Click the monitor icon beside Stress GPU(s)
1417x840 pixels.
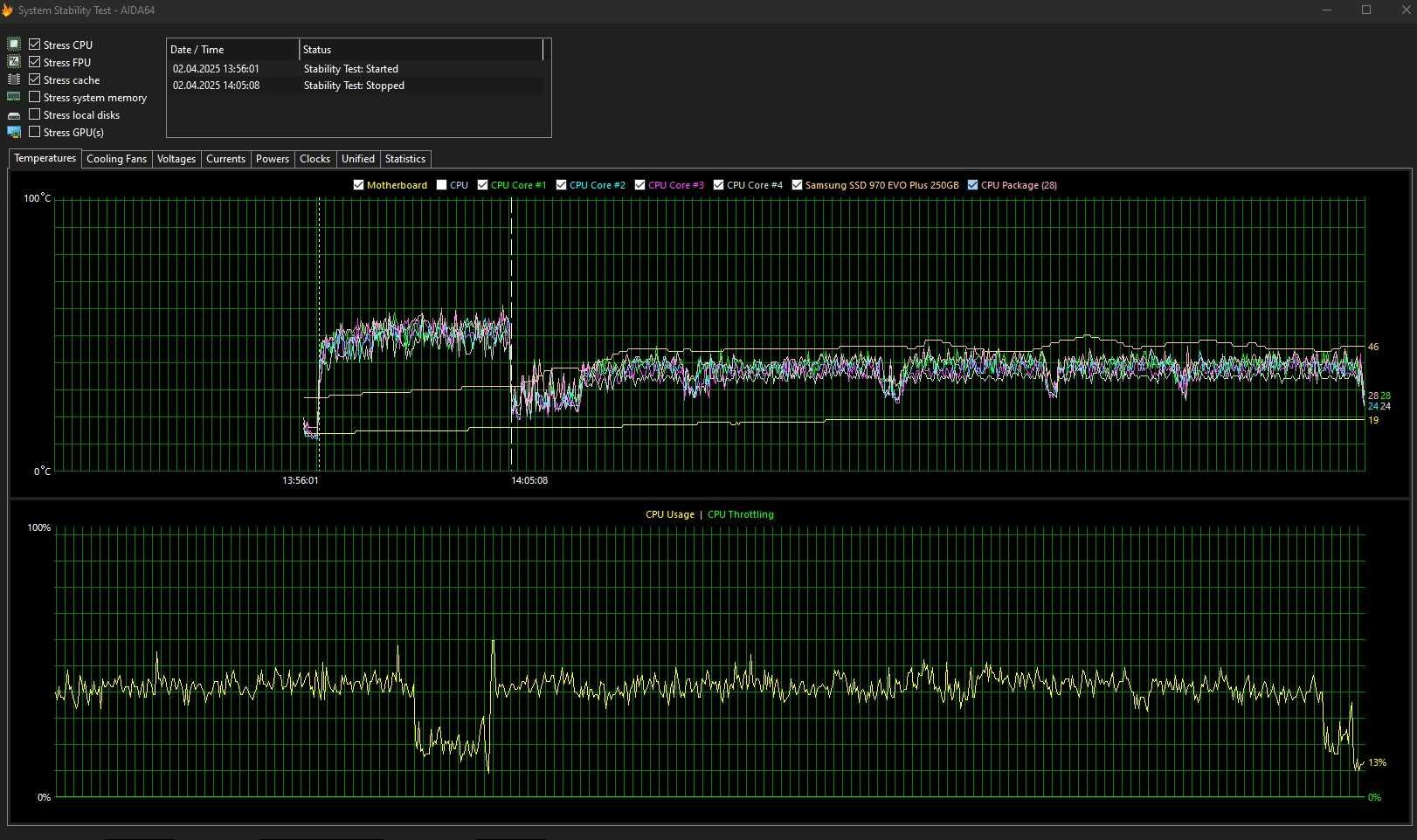[x=14, y=132]
